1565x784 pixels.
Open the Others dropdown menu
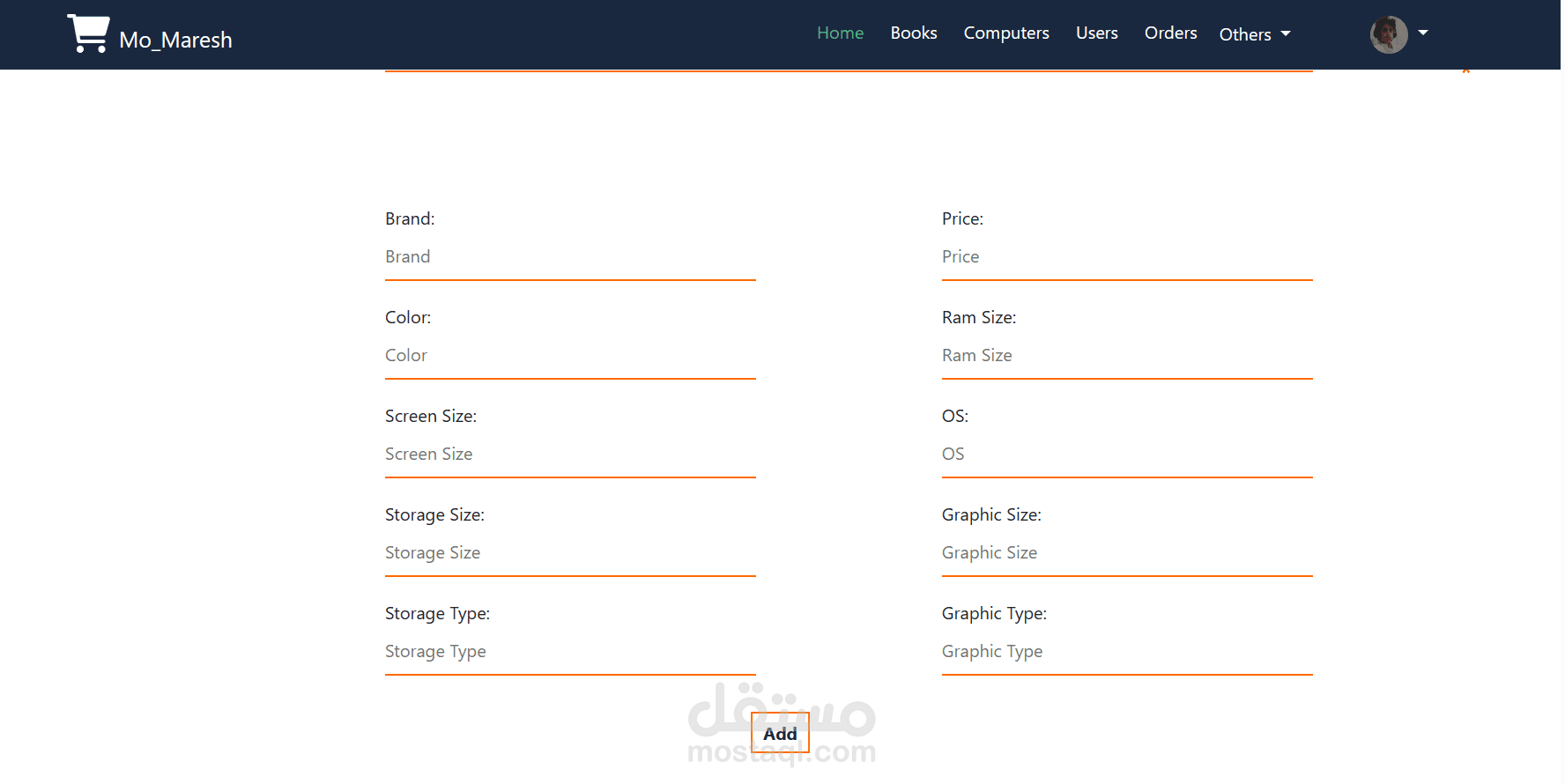coord(1254,34)
